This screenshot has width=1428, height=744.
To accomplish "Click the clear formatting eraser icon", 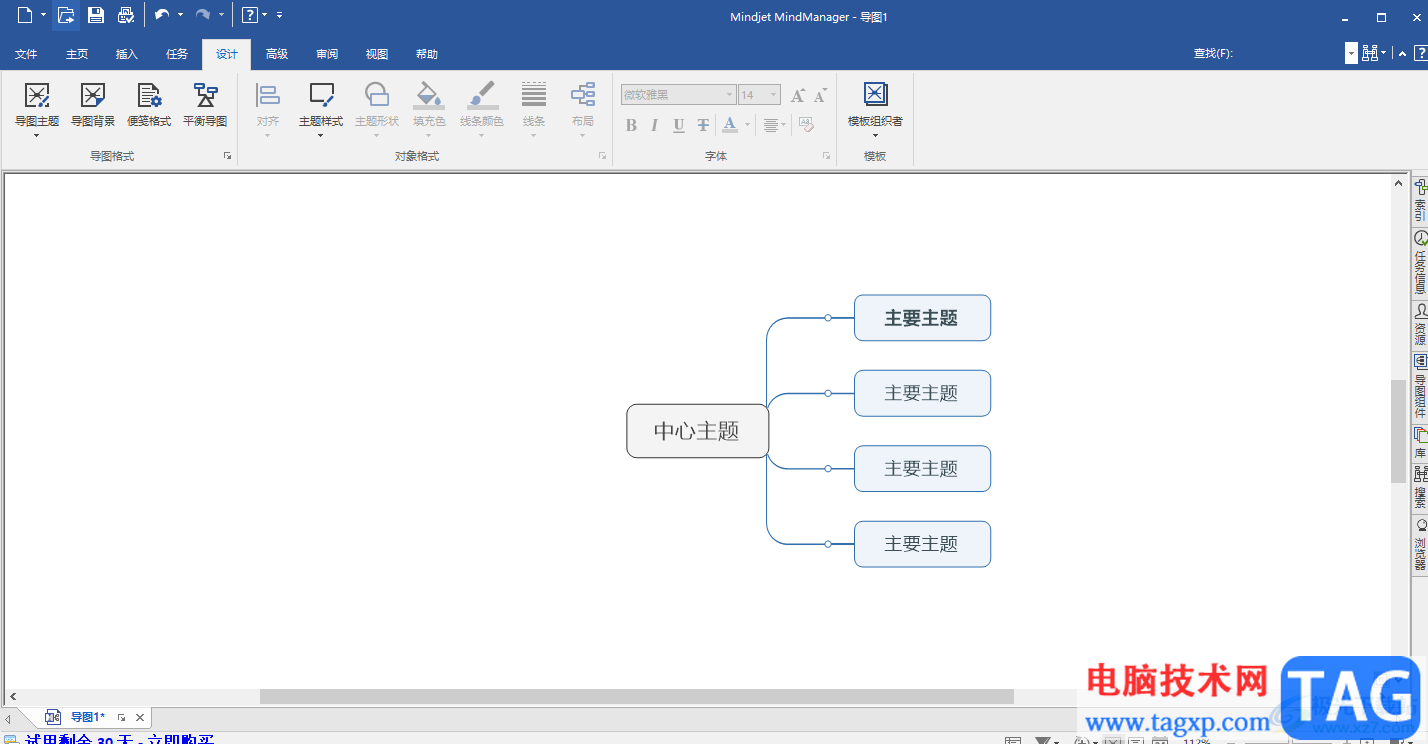I will 806,125.
